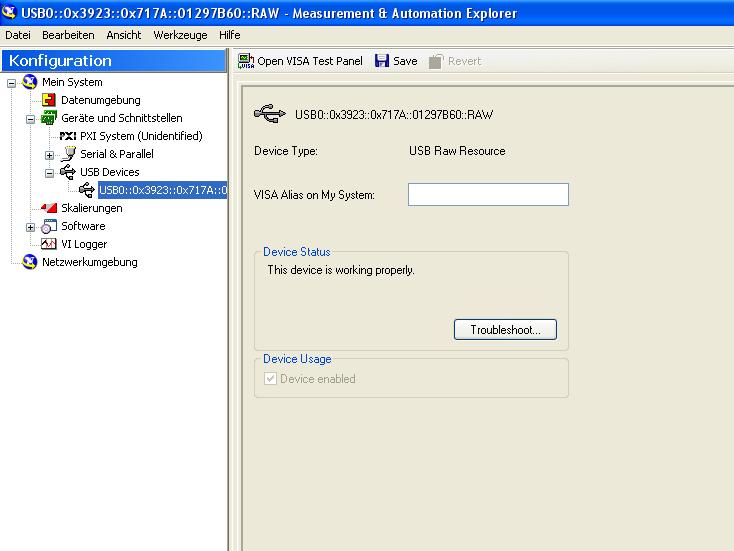Toggle the Device enabled checkbox
The image size is (734, 551).
coord(270,378)
